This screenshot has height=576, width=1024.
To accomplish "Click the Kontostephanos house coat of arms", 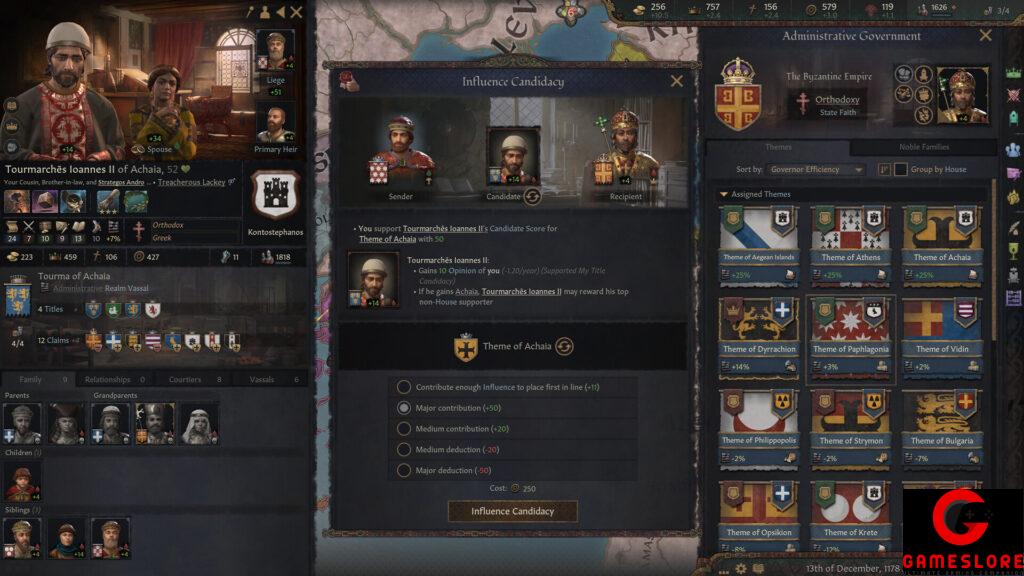I will [276, 194].
